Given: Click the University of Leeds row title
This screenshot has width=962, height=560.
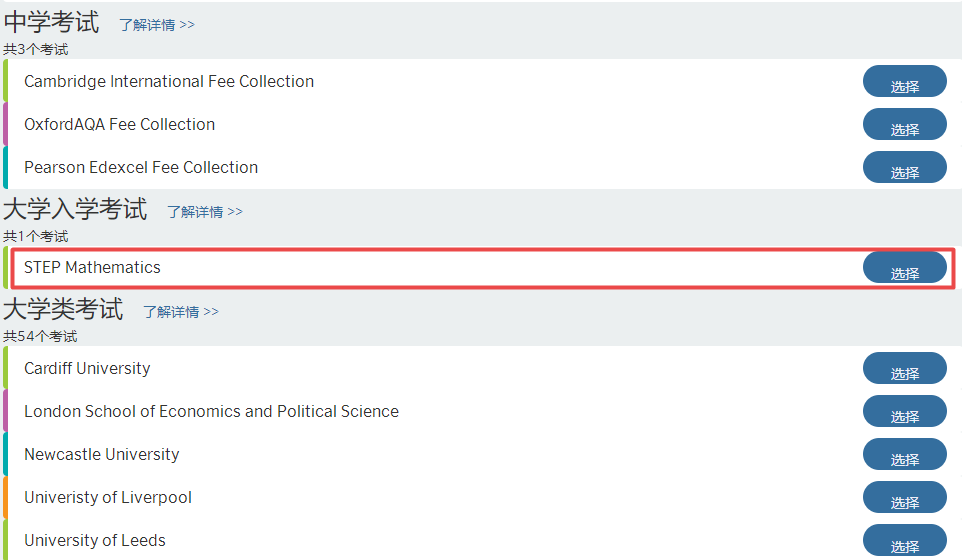Looking at the screenshot, I should (x=94, y=540).
